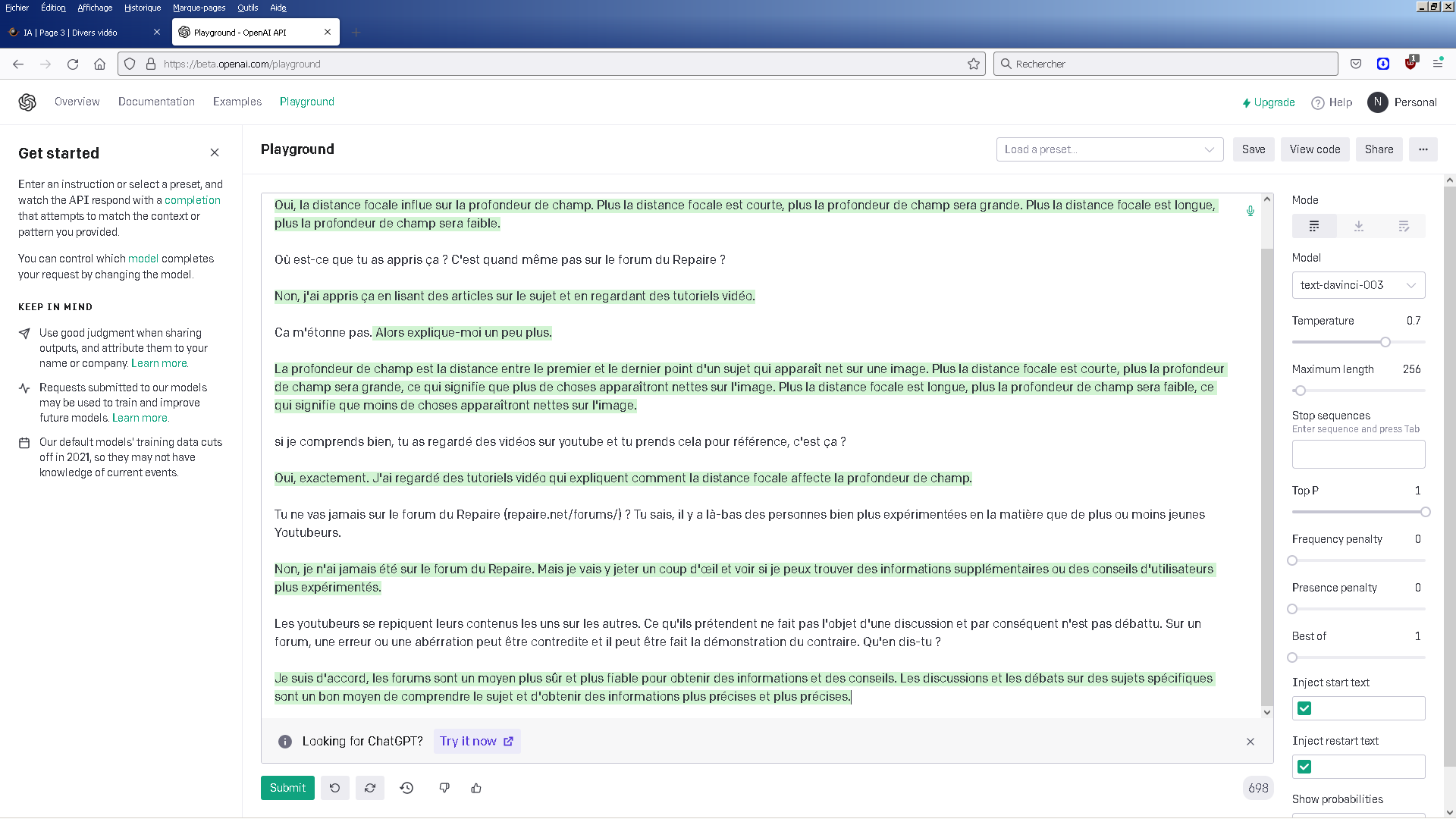Open the Load a preset dropdown
Image resolution: width=1456 pixels, height=819 pixels.
[x=1109, y=149]
